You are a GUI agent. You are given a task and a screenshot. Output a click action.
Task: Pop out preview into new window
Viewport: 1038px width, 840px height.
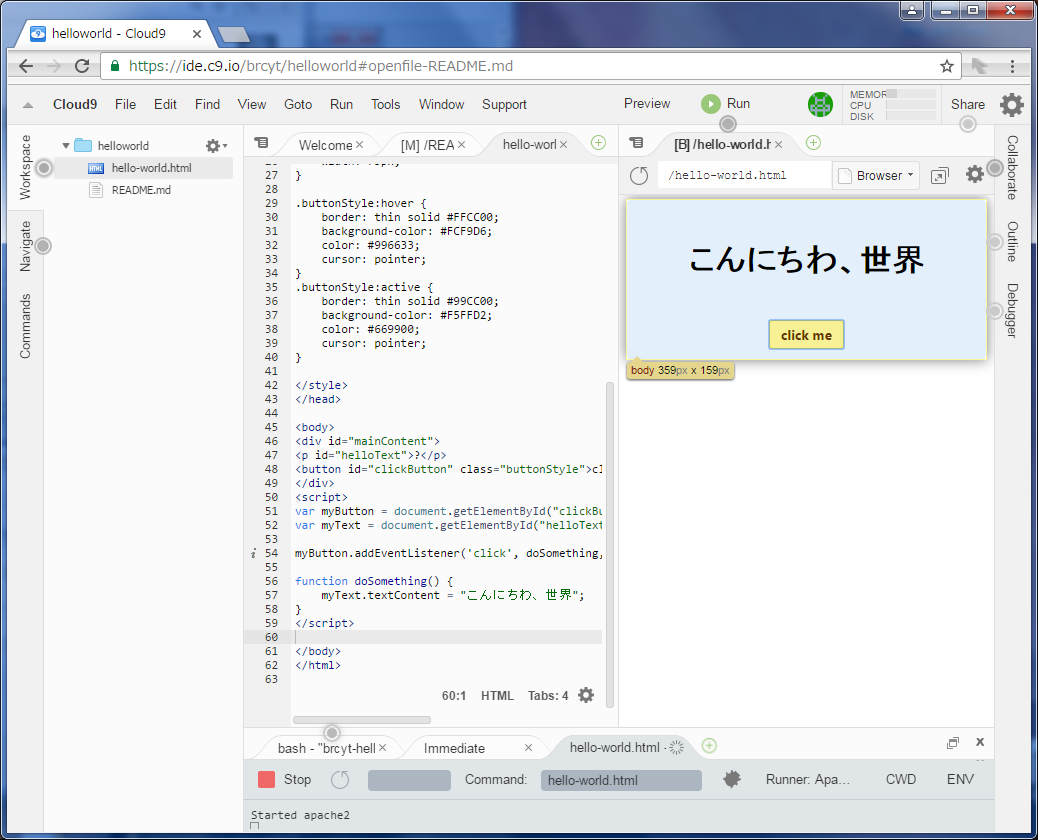pos(939,176)
